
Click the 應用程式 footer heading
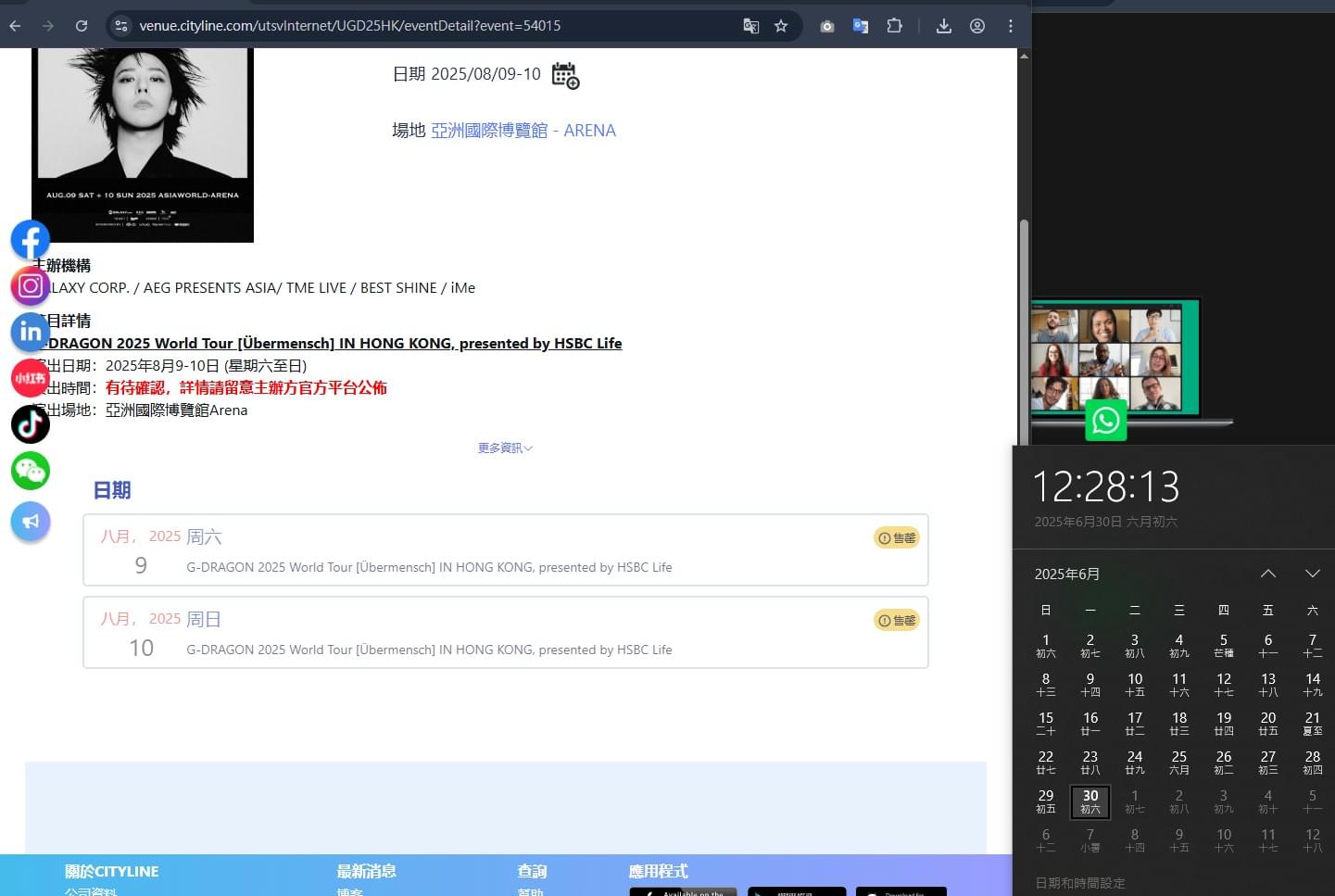pyautogui.click(x=659, y=872)
